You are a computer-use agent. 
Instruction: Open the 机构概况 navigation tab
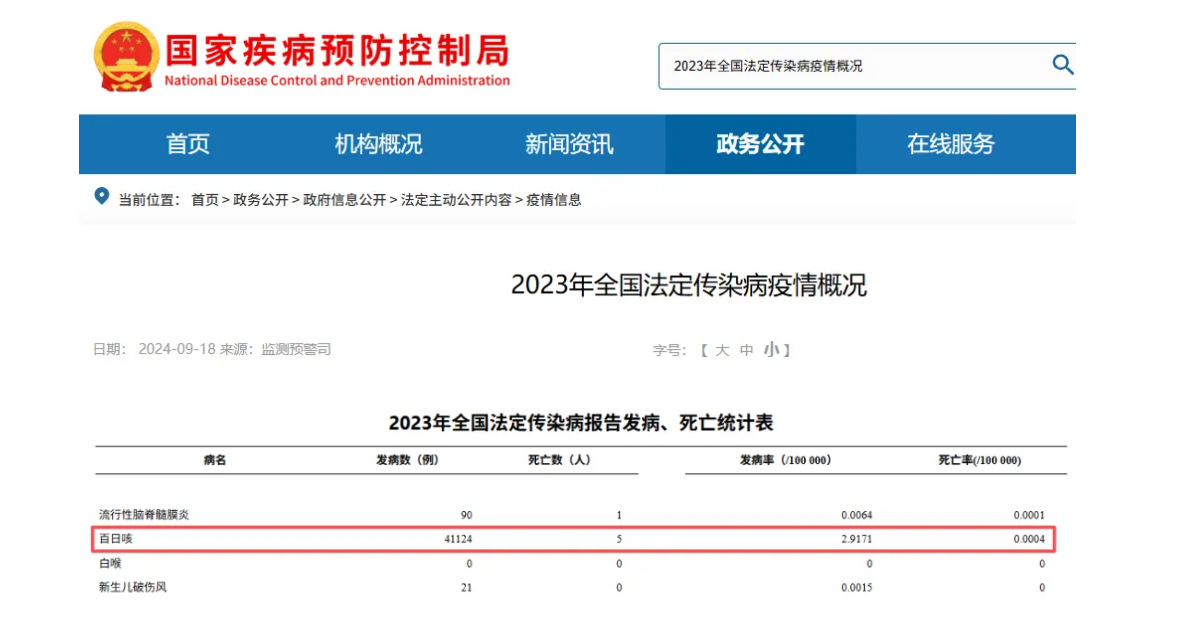[378, 144]
